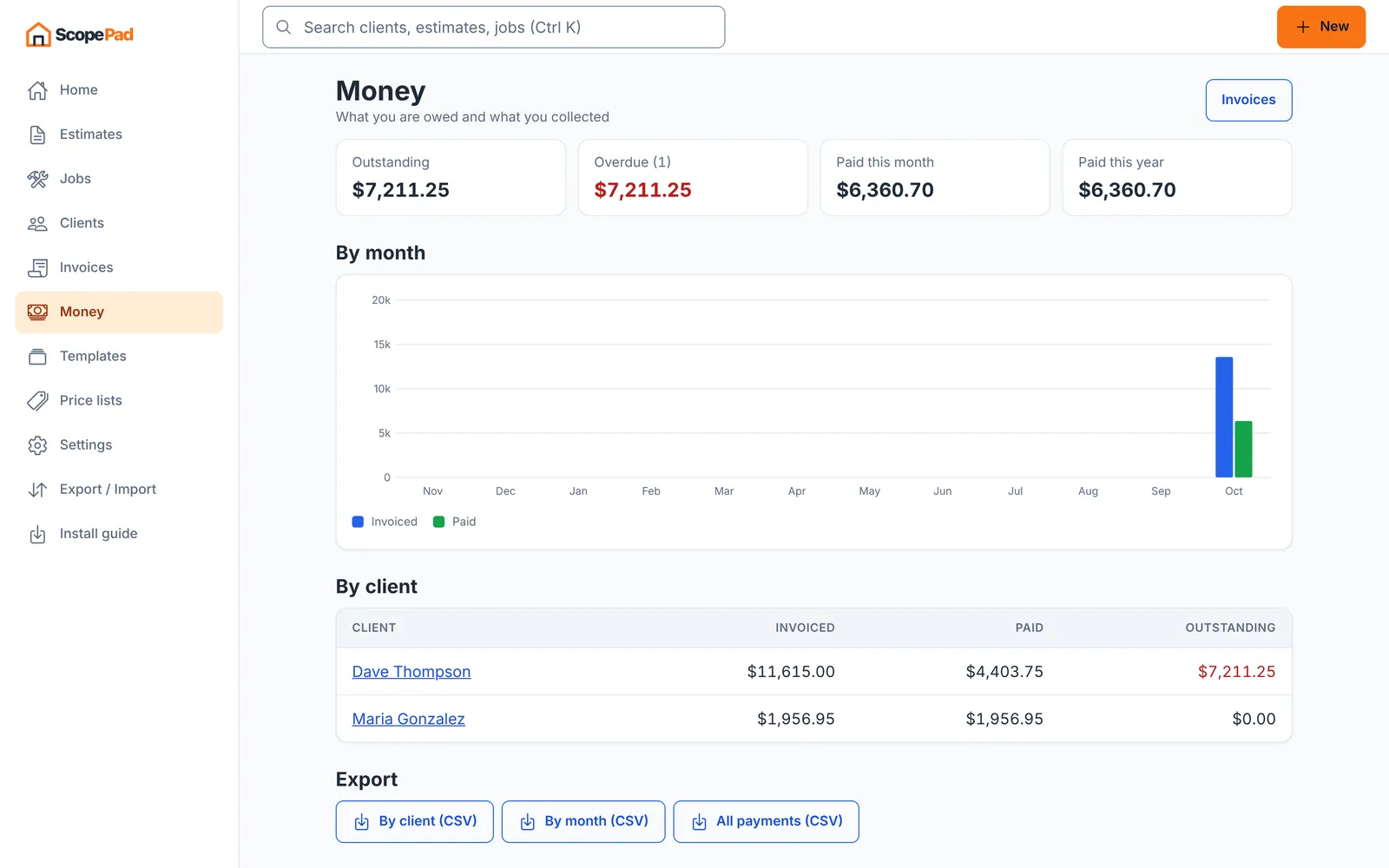Click the Paid this month summary card

pyautogui.click(x=935, y=177)
